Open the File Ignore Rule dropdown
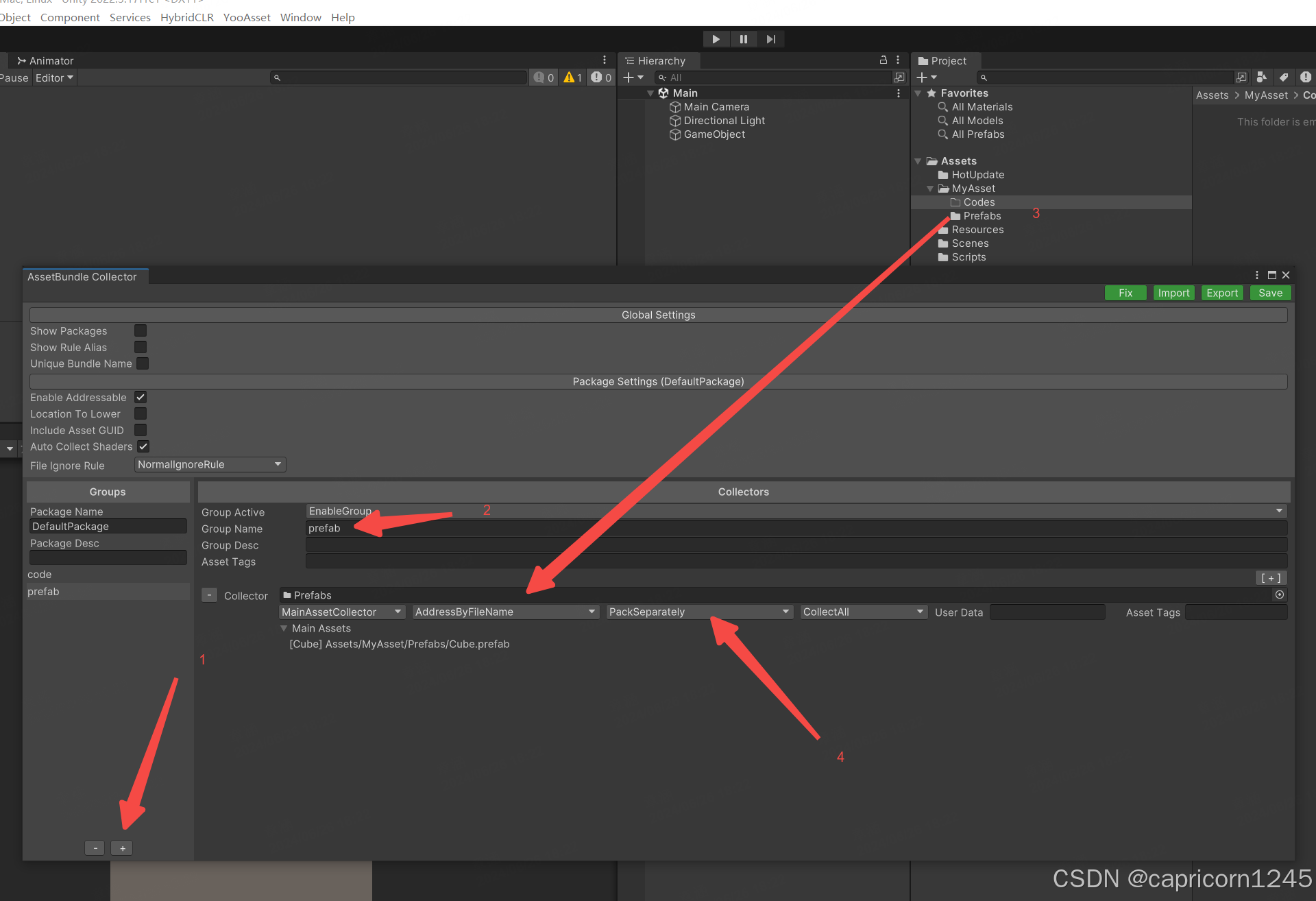 [x=210, y=464]
